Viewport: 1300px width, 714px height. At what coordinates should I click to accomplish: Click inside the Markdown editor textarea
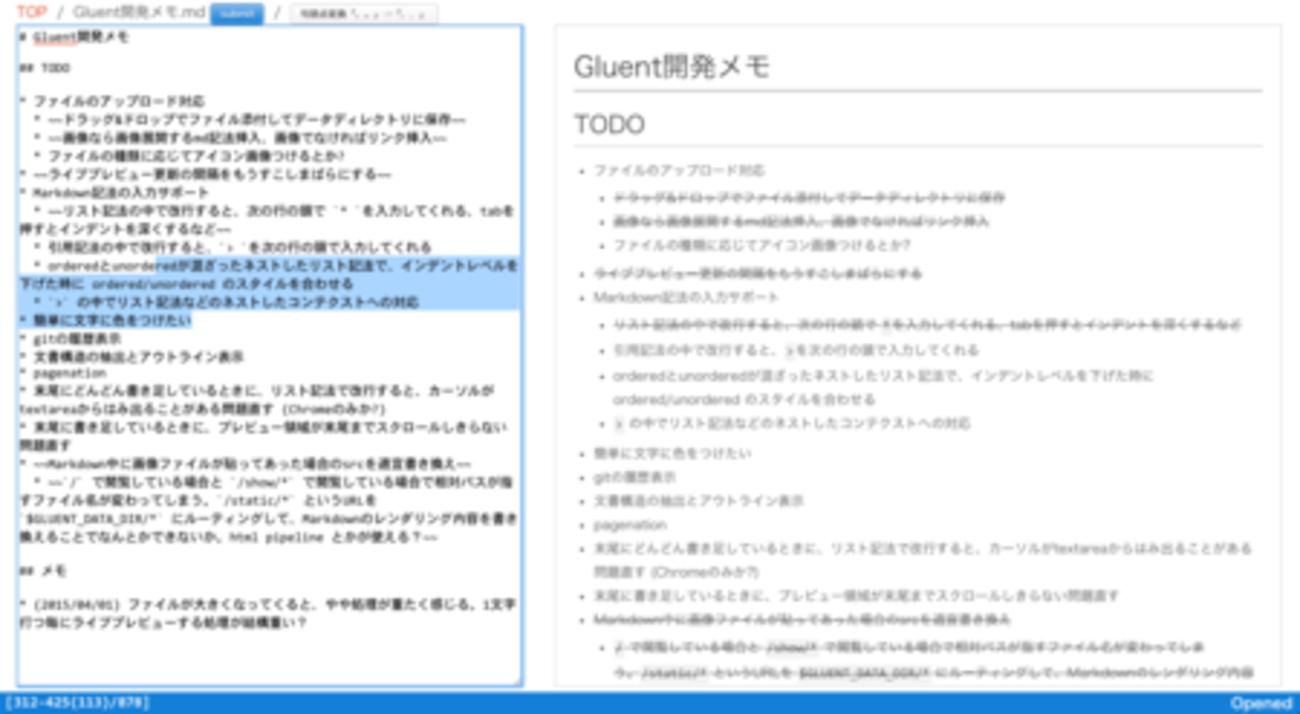click(x=269, y=355)
